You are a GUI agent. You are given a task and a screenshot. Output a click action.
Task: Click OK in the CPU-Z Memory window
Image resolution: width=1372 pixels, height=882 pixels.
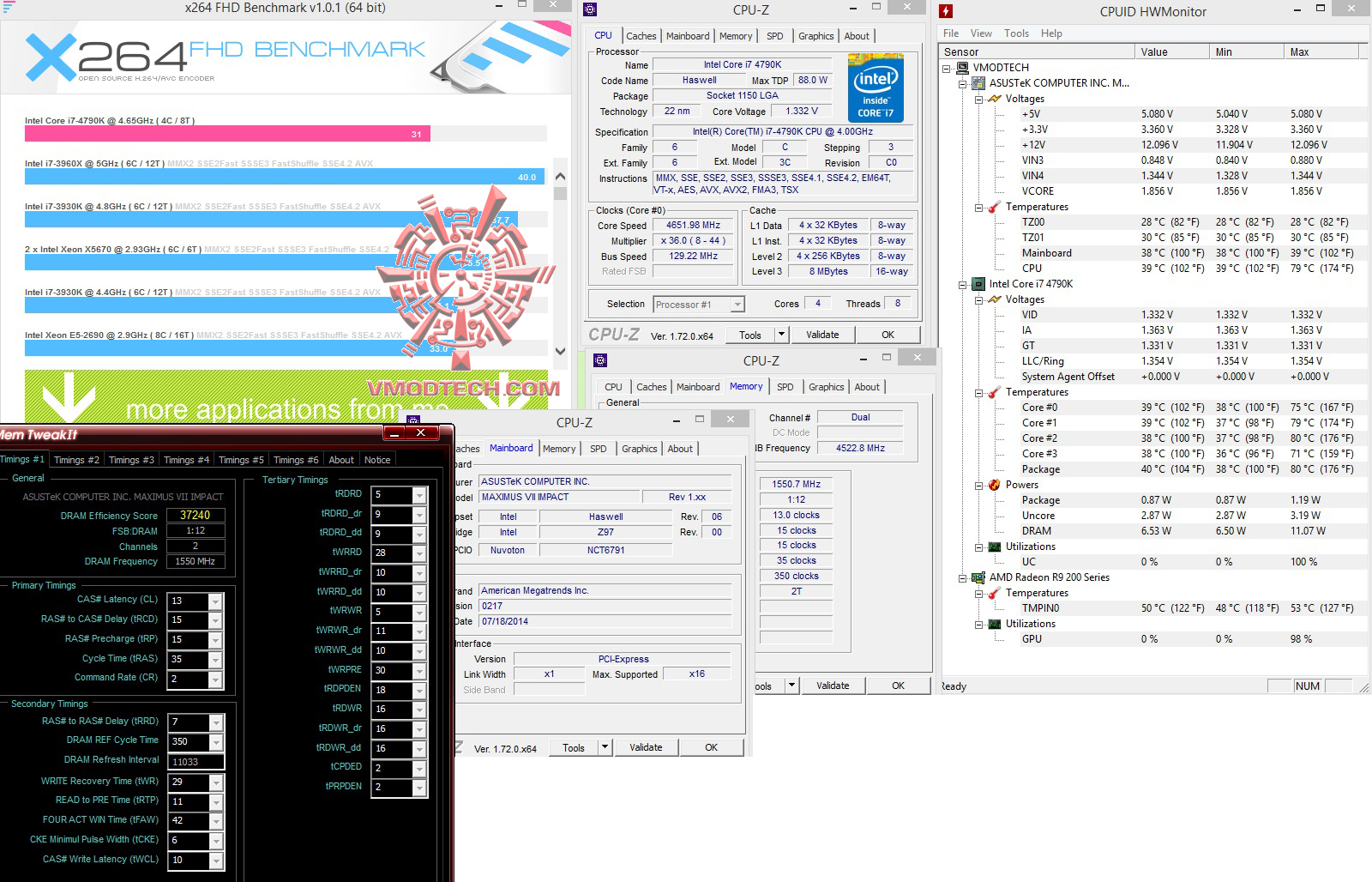(x=898, y=686)
